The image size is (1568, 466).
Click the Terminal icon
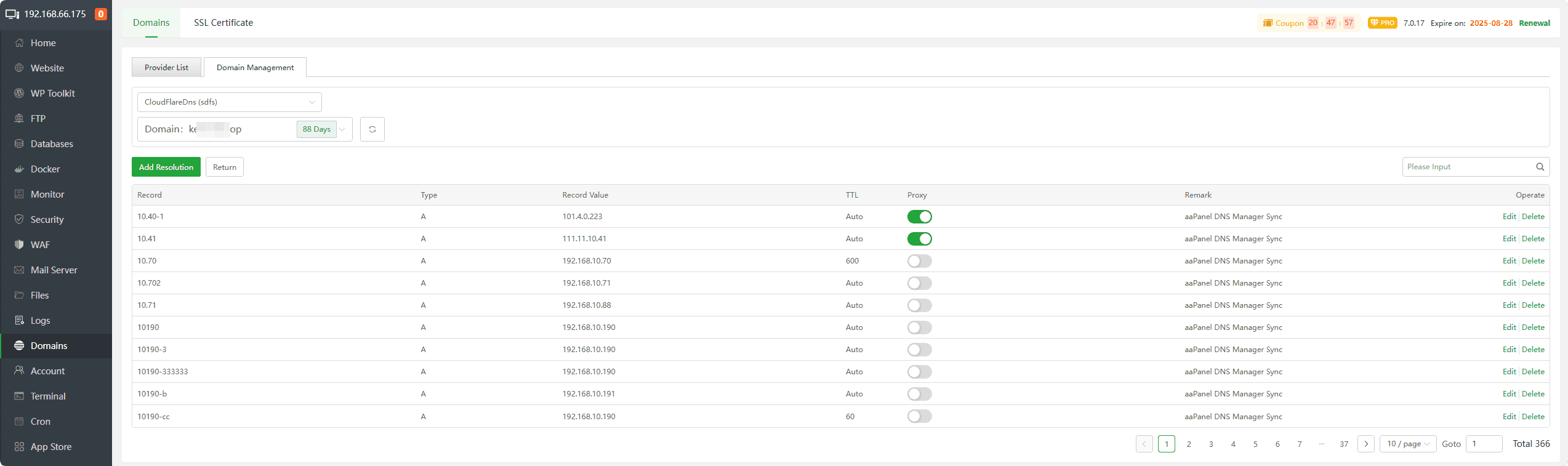point(19,396)
